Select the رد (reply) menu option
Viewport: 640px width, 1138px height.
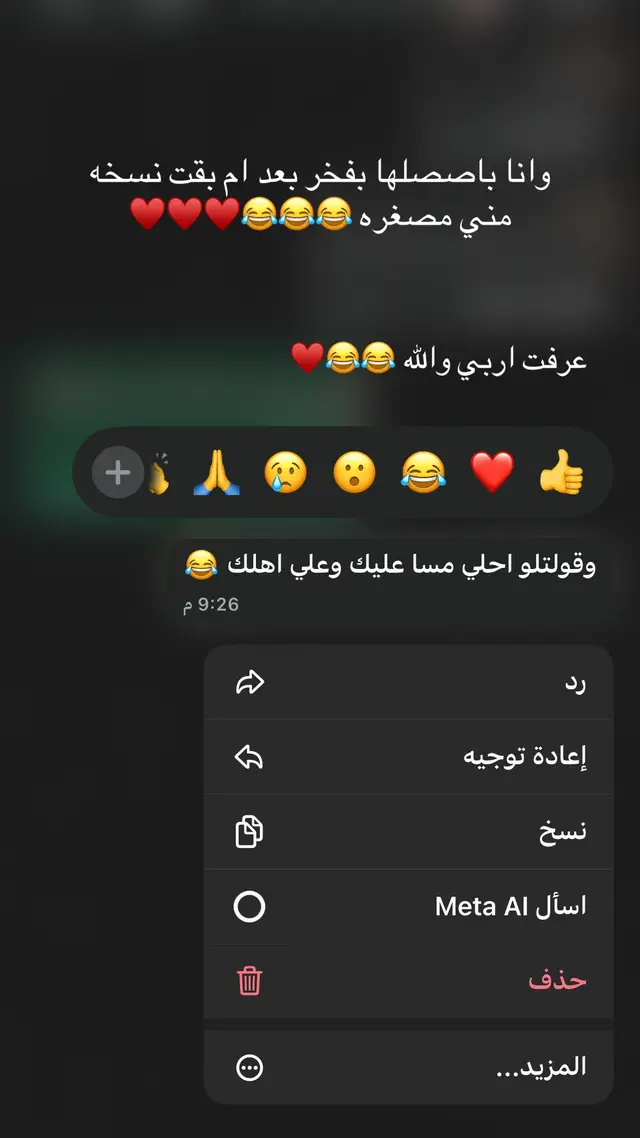pos(409,683)
